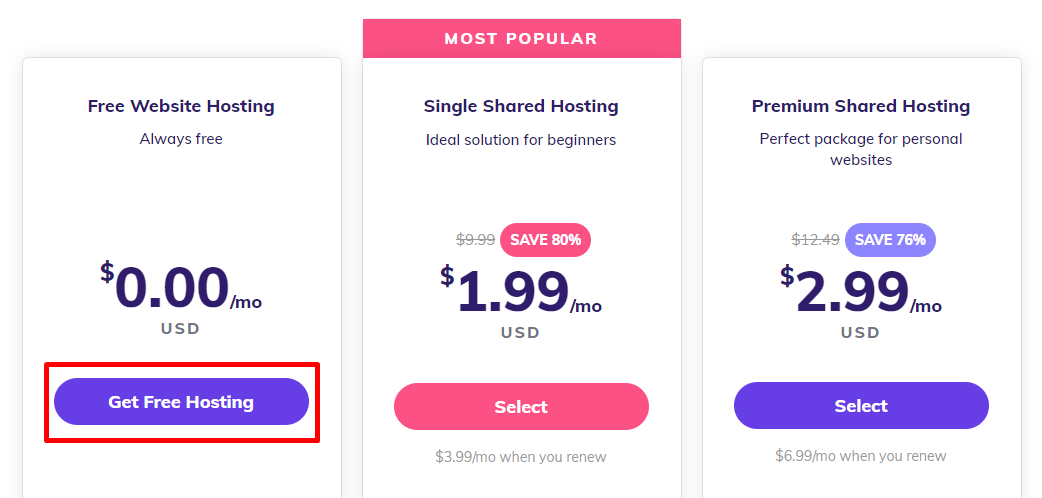Click the crossed-out $9.99 price
The width and height of the screenshot is (1042, 498).
pos(475,239)
